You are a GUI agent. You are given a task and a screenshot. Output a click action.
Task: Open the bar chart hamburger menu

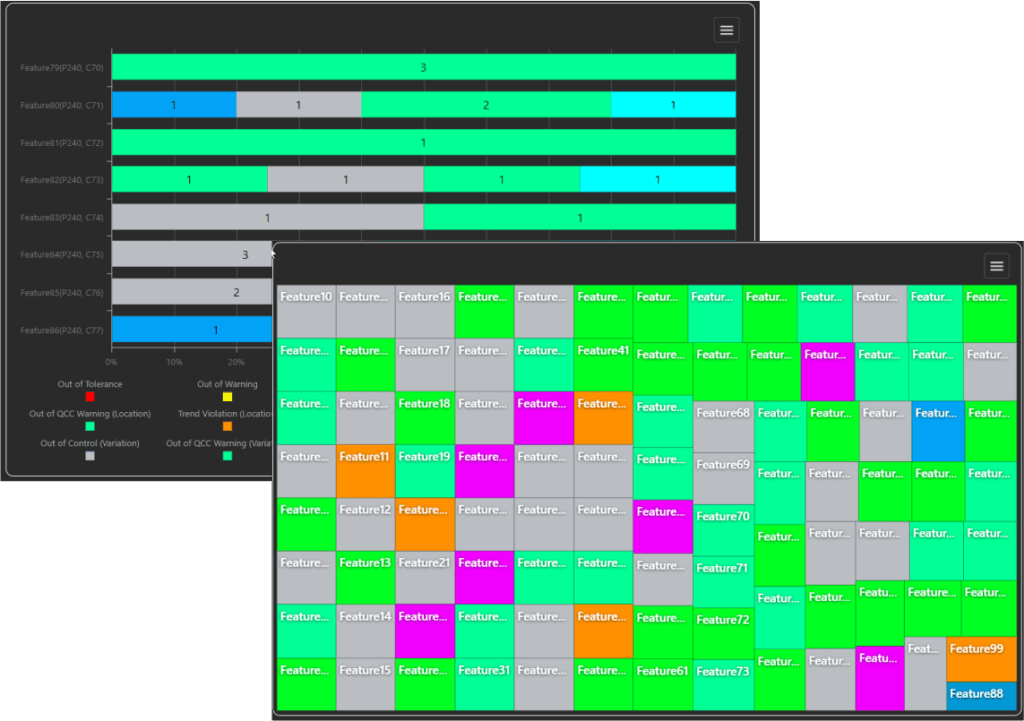(x=726, y=30)
